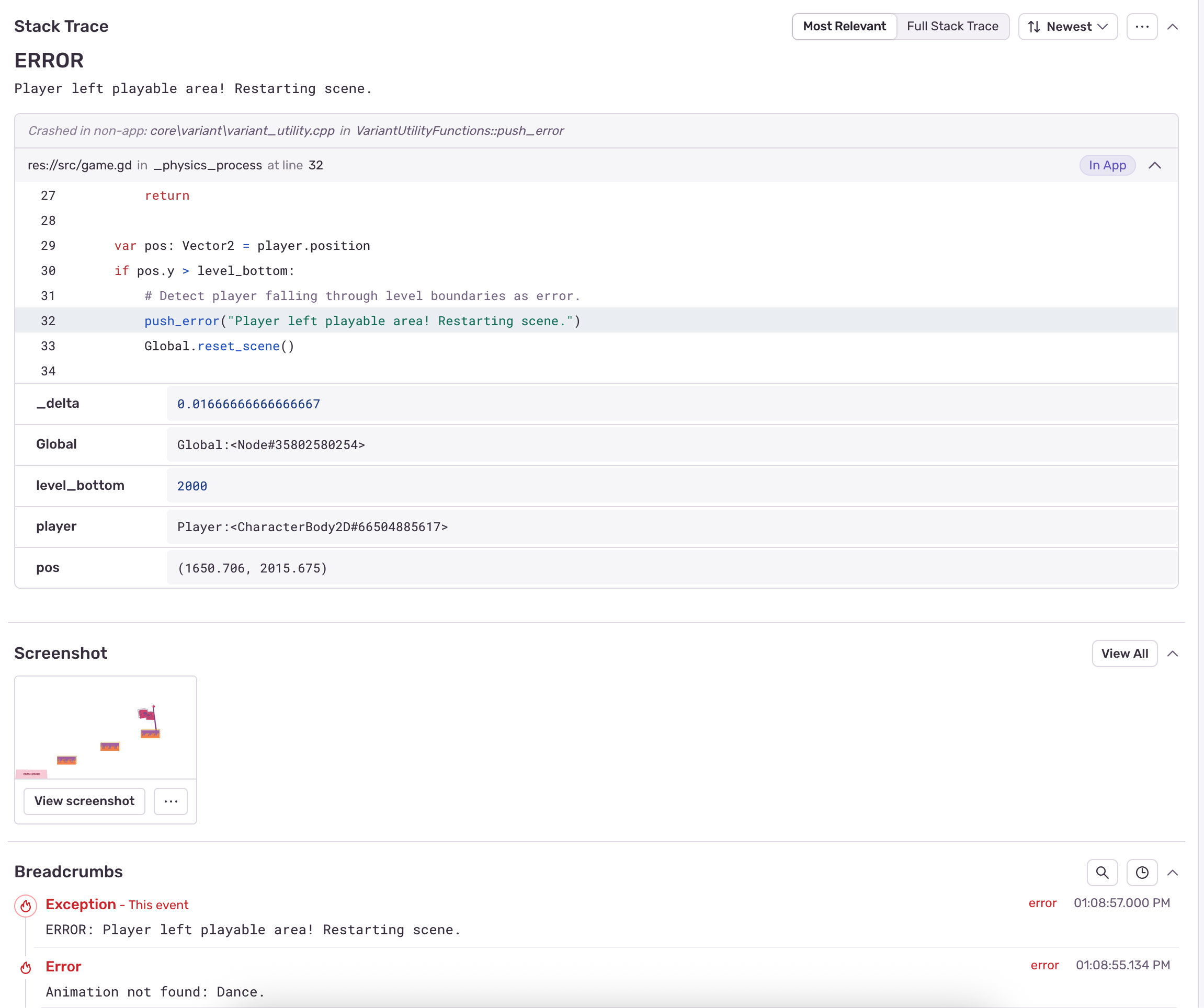This screenshot has height=1008, width=1204.
Task: Click the line 31 comment
Action: pyautogui.click(x=362, y=296)
